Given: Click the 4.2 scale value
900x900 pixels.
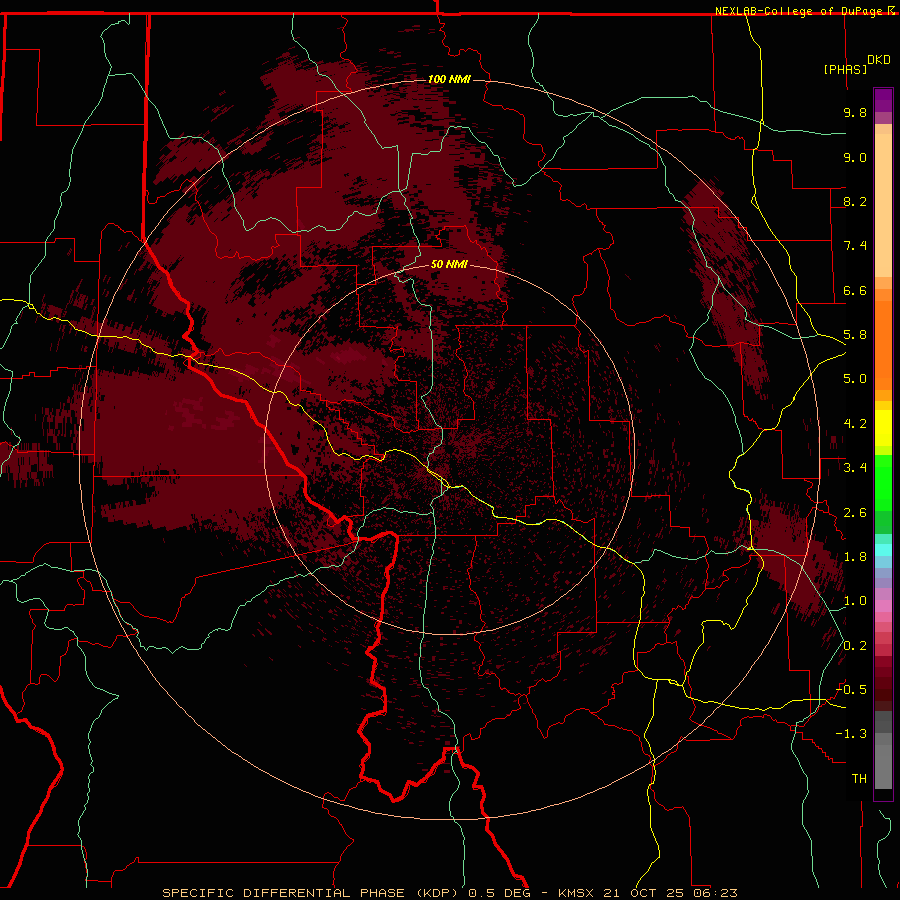Looking at the screenshot, I should click(855, 424).
